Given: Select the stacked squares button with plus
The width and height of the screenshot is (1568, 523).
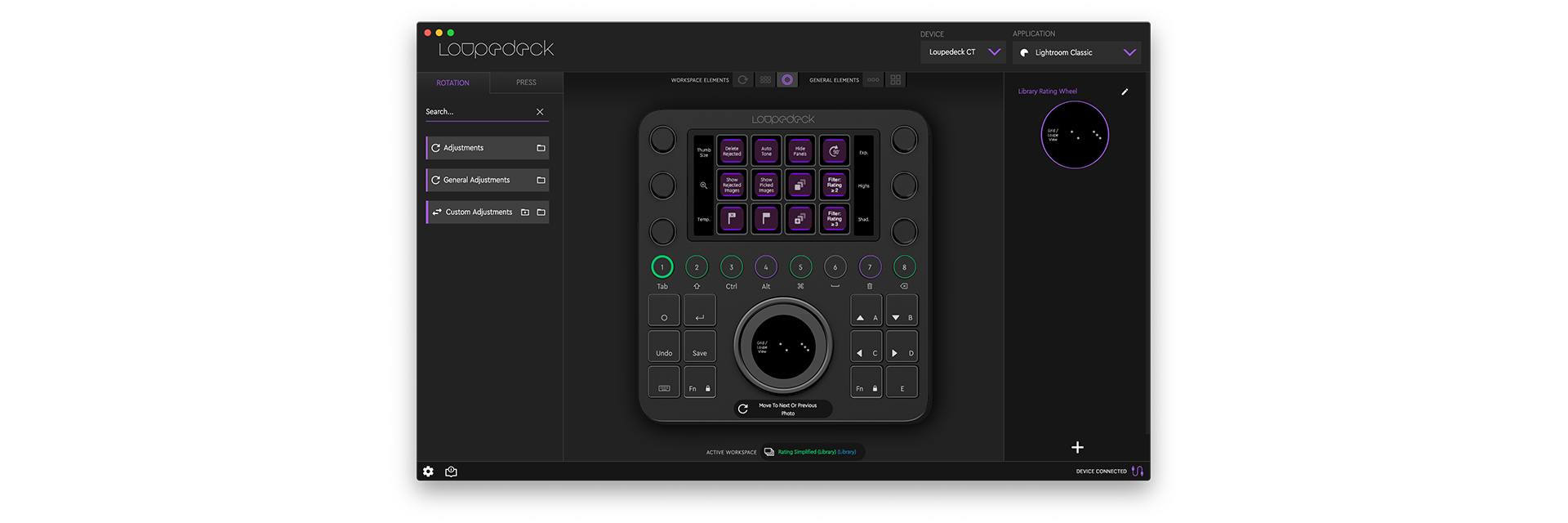Looking at the screenshot, I should pos(800,218).
